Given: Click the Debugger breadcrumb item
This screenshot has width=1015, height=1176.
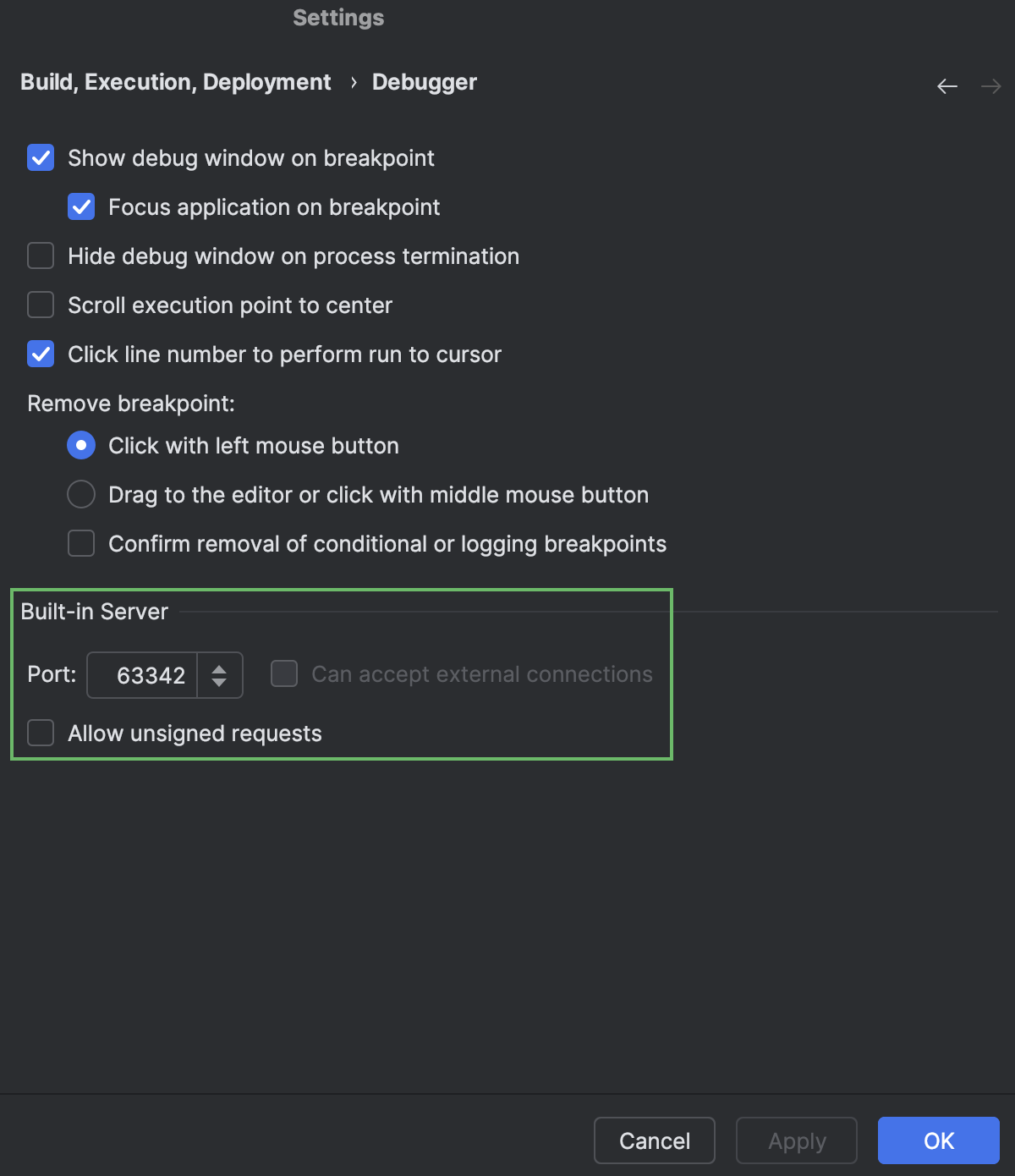Looking at the screenshot, I should (x=424, y=82).
